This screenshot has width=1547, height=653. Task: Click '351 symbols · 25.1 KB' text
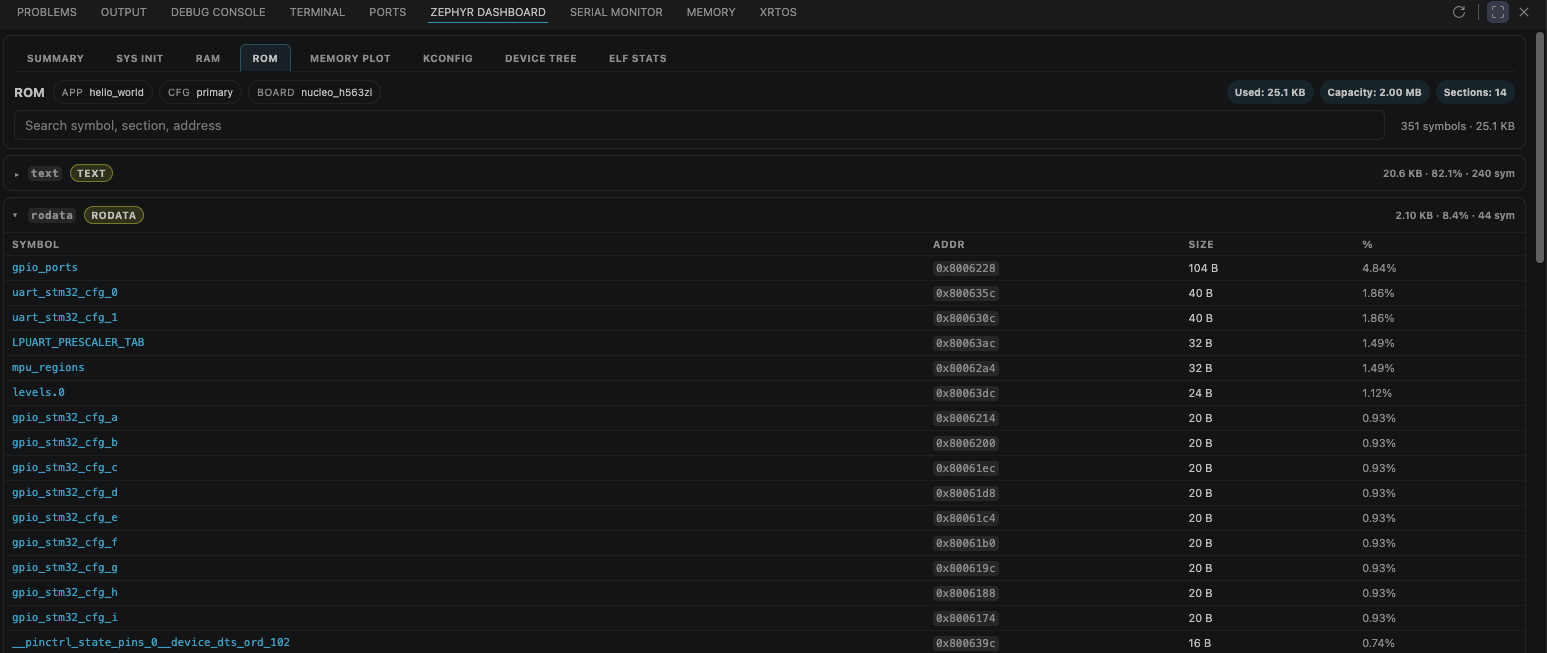pyautogui.click(x=1458, y=126)
